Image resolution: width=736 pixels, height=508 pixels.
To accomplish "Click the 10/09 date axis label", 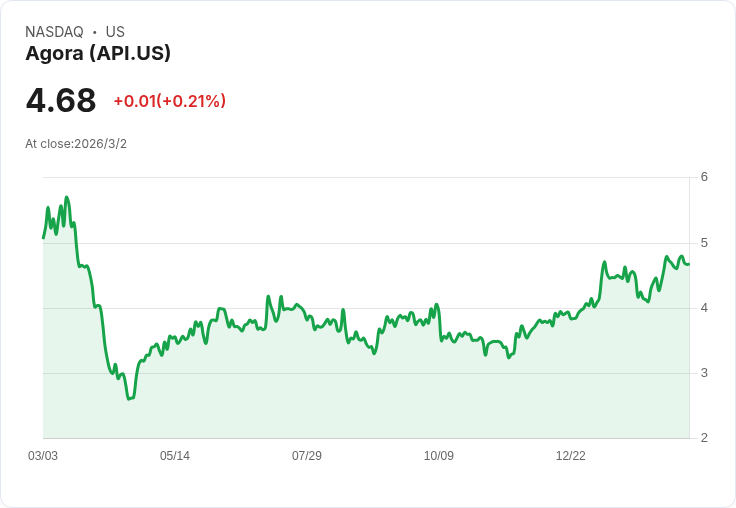I will (439, 456).
